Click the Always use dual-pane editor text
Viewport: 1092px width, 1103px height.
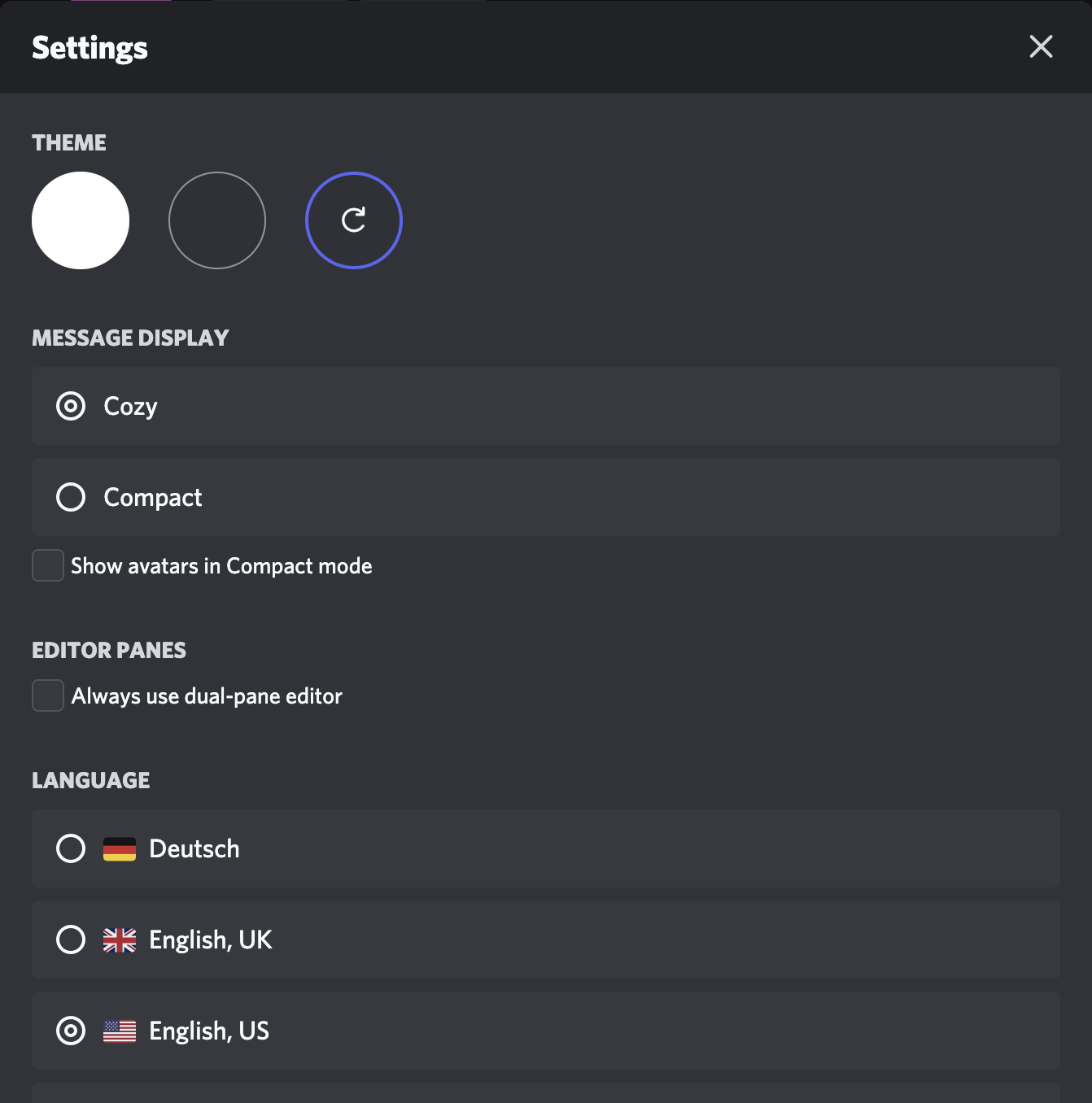coord(207,696)
